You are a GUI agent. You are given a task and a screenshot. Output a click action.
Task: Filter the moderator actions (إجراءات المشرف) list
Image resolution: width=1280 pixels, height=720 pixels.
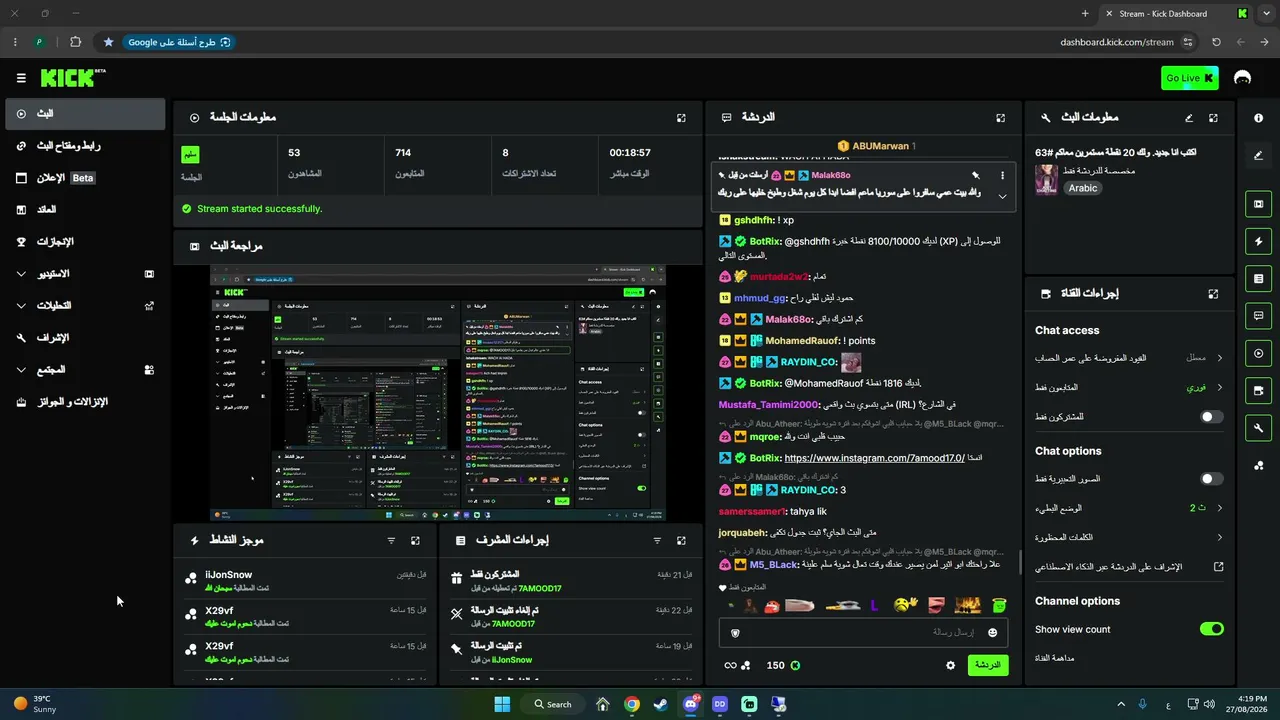coord(657,541)
